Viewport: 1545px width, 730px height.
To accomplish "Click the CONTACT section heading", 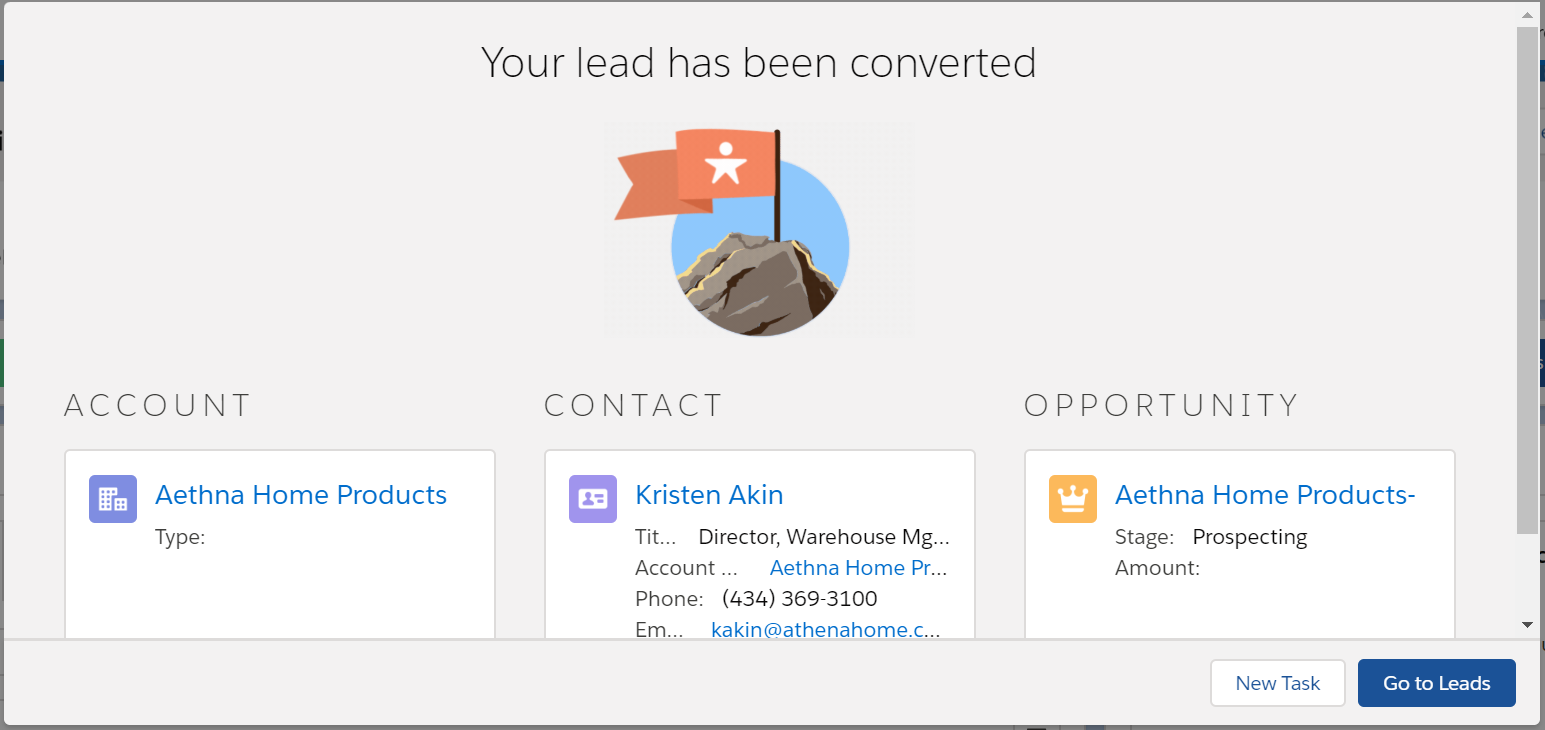I will click(x=633, y=405).
